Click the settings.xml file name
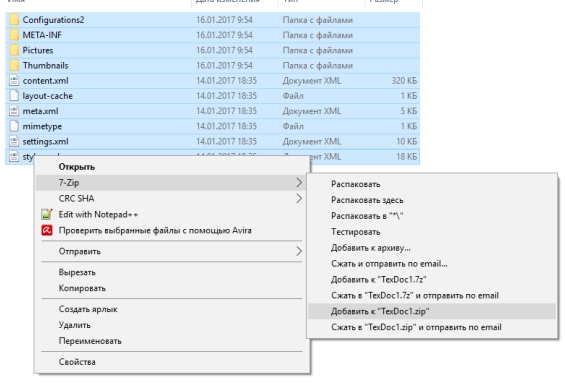 [45, 141]
